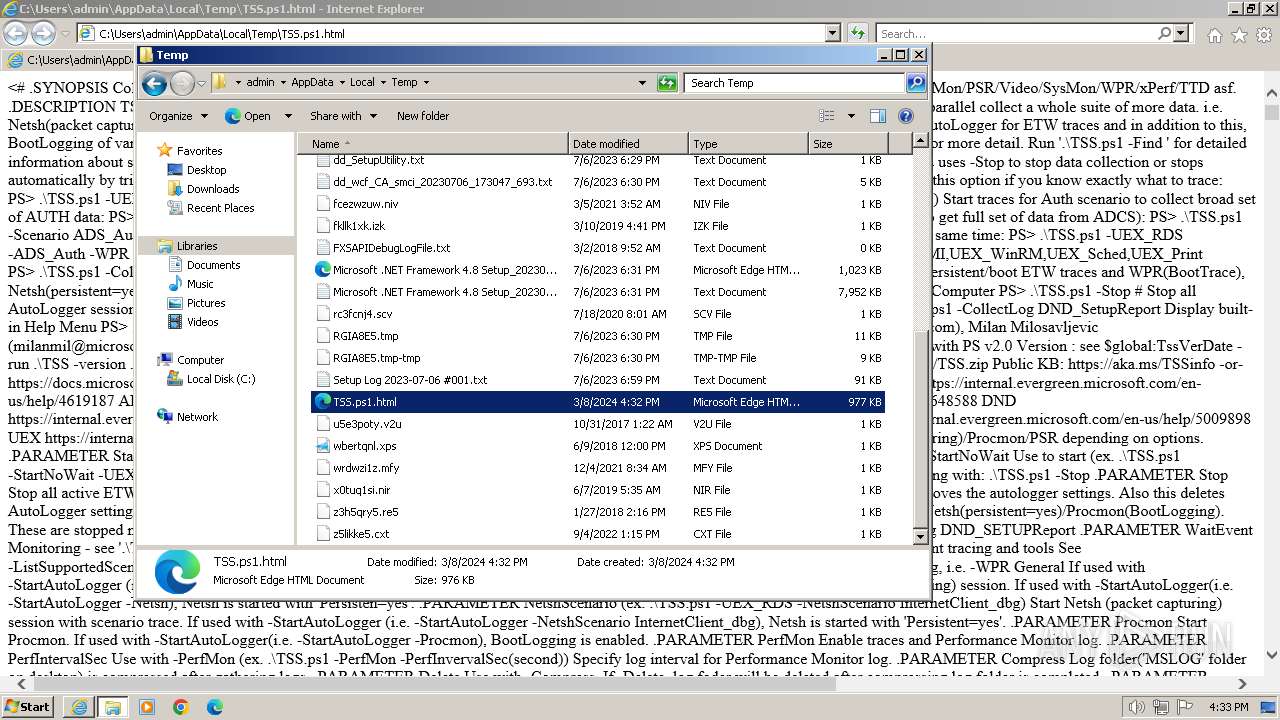Select file RGIA8E5.tmp-tmp
This screenshot has height=720, width=1280.
(376, 358)
